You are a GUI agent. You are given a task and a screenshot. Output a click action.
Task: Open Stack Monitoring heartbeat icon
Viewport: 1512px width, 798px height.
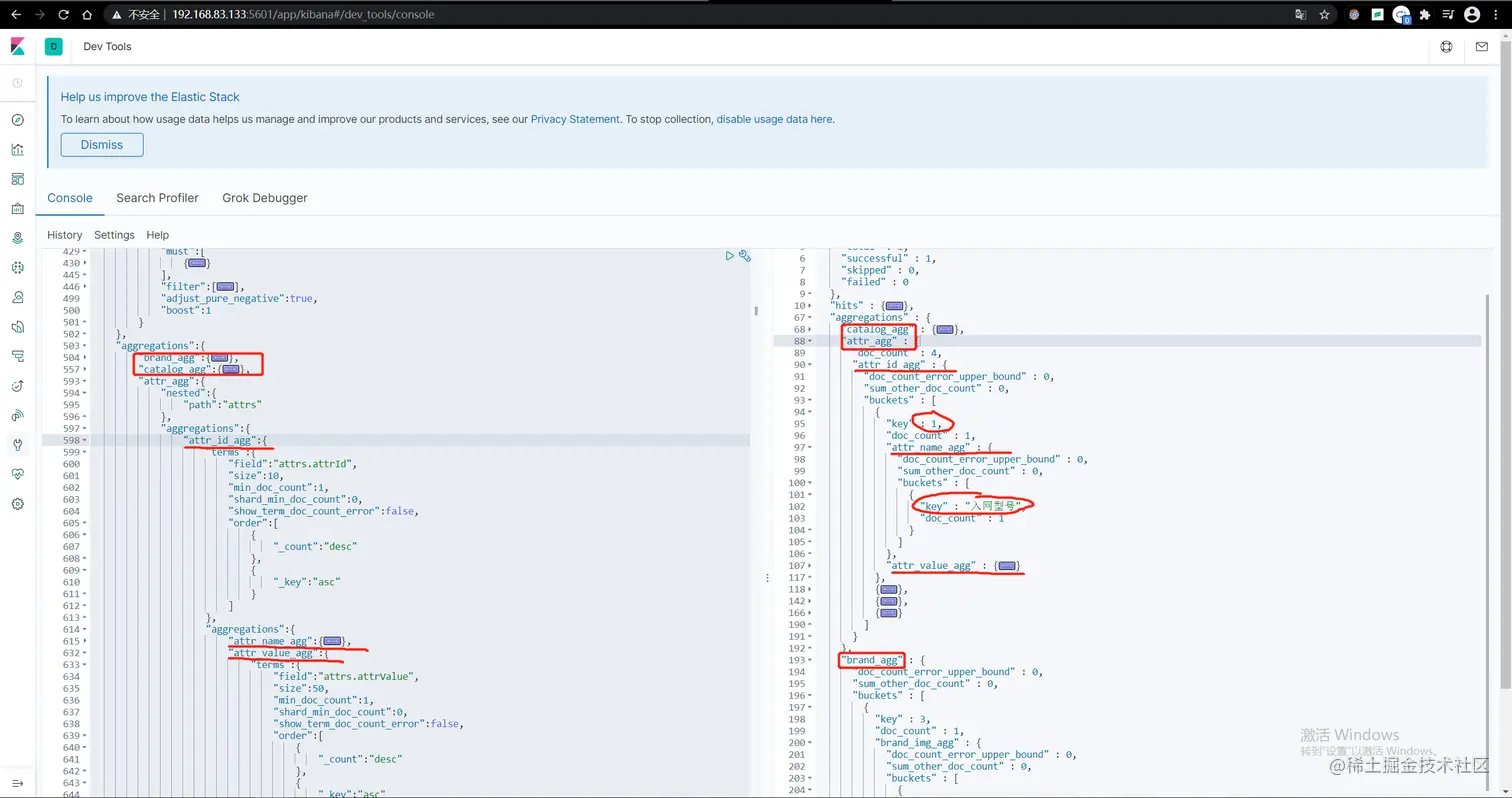(17, 474)
